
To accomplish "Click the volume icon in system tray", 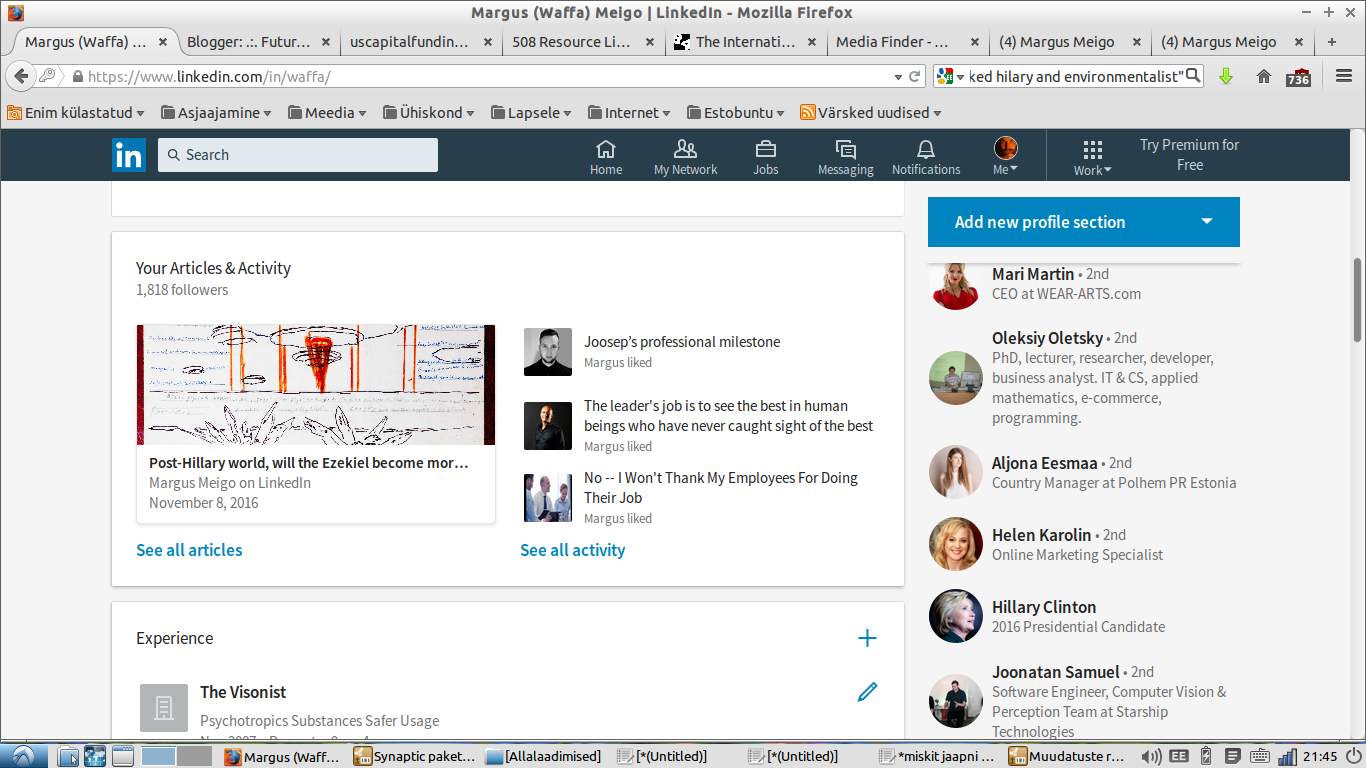I will click(x=1151, y=756).
